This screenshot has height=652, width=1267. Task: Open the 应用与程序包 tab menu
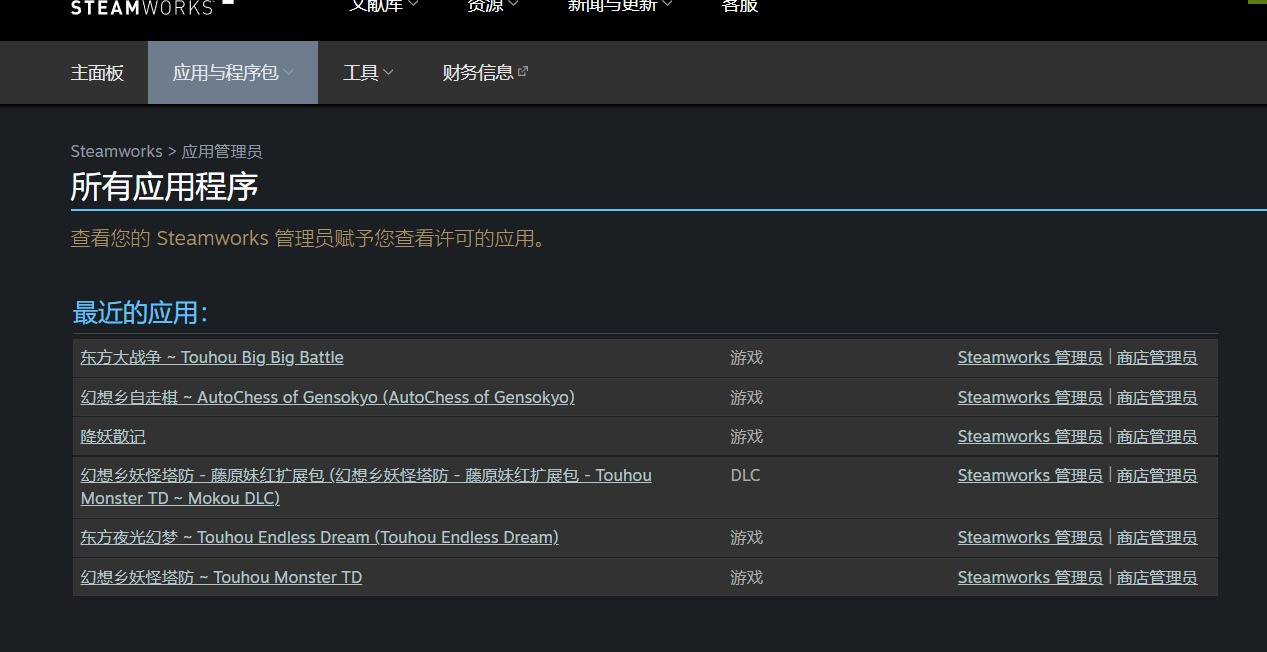(232, 73)
